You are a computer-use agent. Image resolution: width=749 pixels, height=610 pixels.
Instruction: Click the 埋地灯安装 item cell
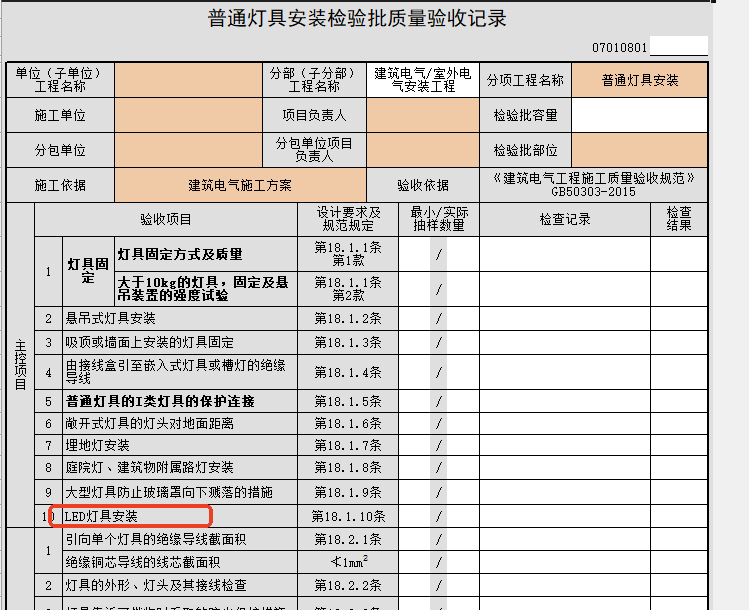point(180,445)
